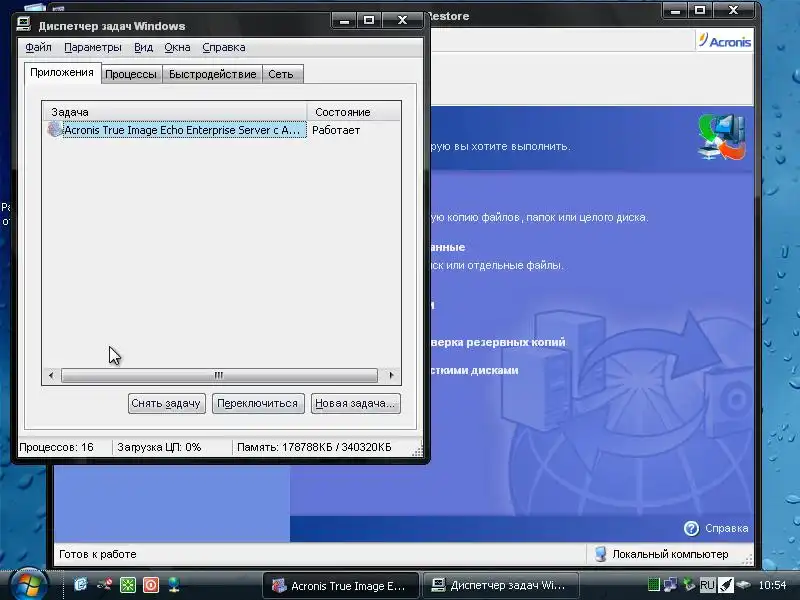The height and width of the screenshot is (600, 800).
Task: Click the Работает status cell
Action: (x=336, y=130)
